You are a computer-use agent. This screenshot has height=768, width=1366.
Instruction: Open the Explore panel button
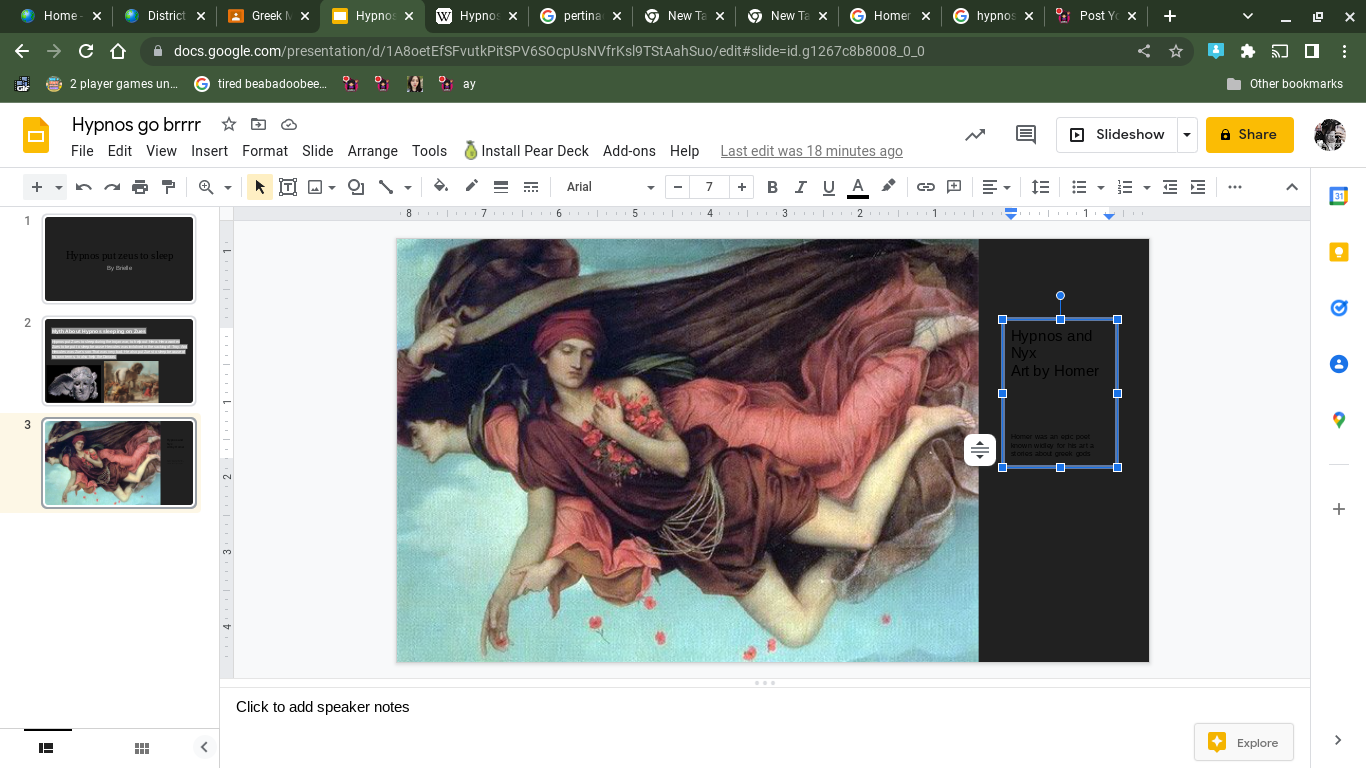click(1244, 742)
